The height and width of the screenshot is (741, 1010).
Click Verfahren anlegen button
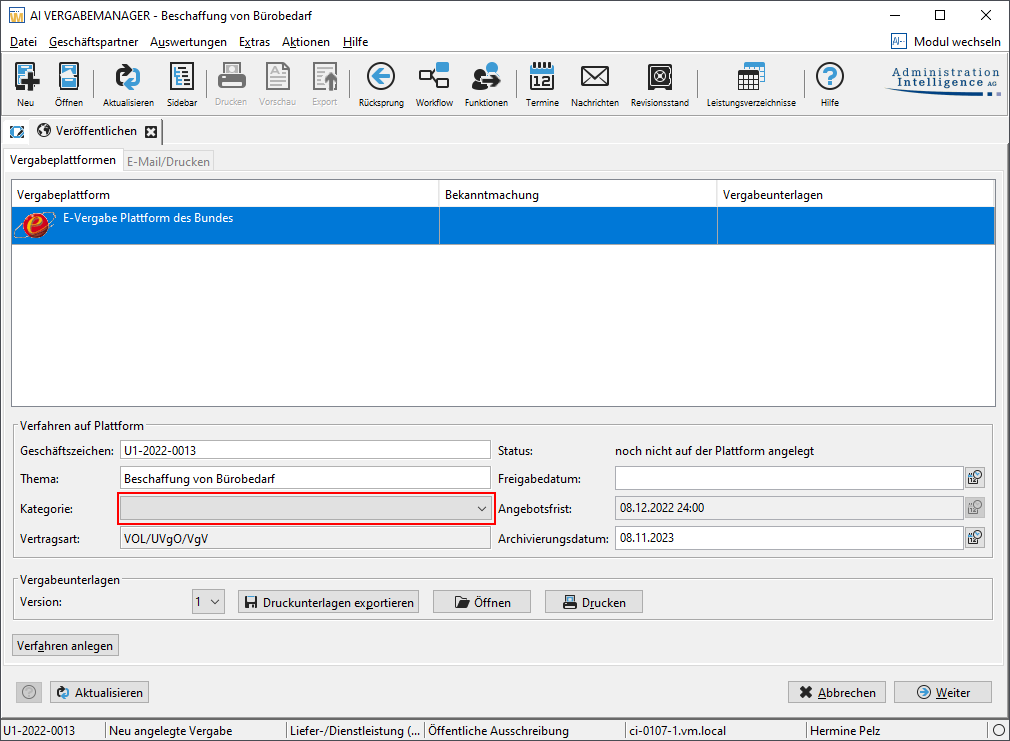[65, 646]
